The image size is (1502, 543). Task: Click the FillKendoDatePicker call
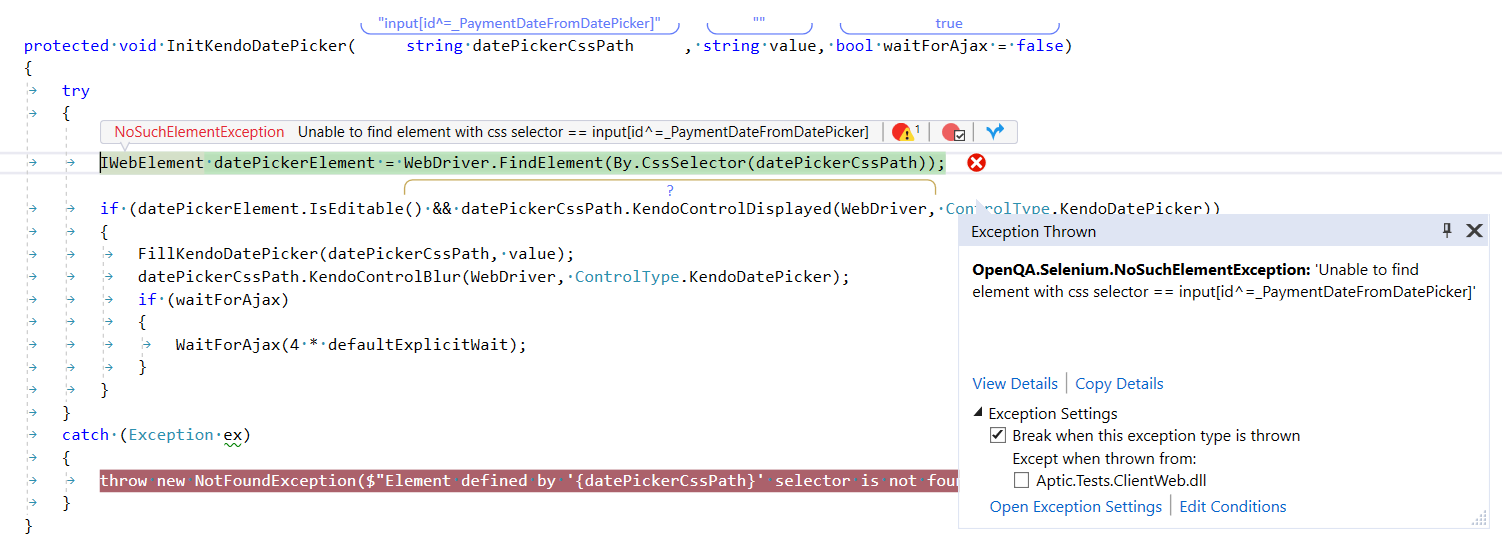(x=356, y=254)
